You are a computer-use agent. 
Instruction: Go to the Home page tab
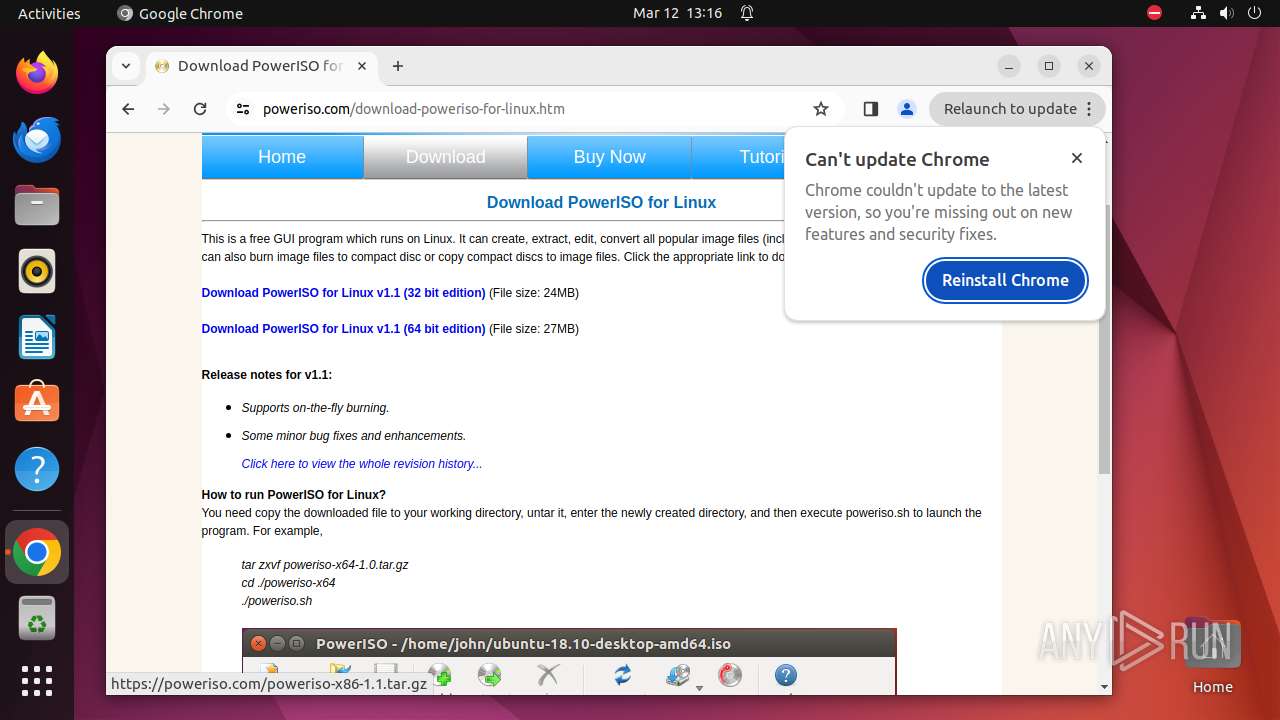pos(282,157)
